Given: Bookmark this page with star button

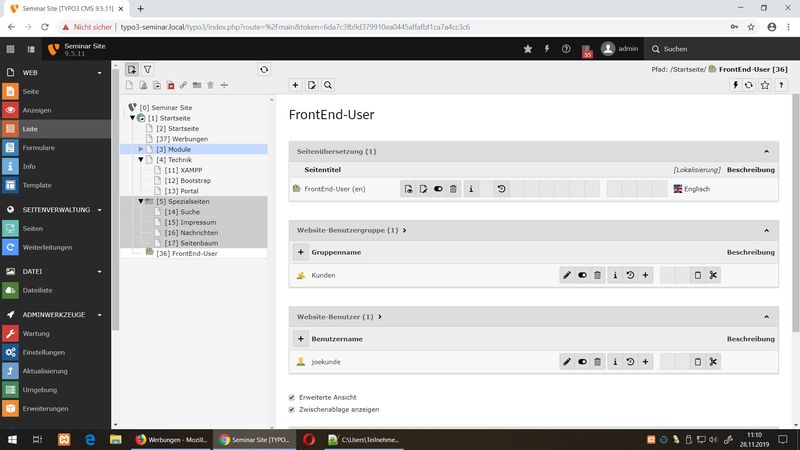Looking at the screenshot, I should 765,85.
